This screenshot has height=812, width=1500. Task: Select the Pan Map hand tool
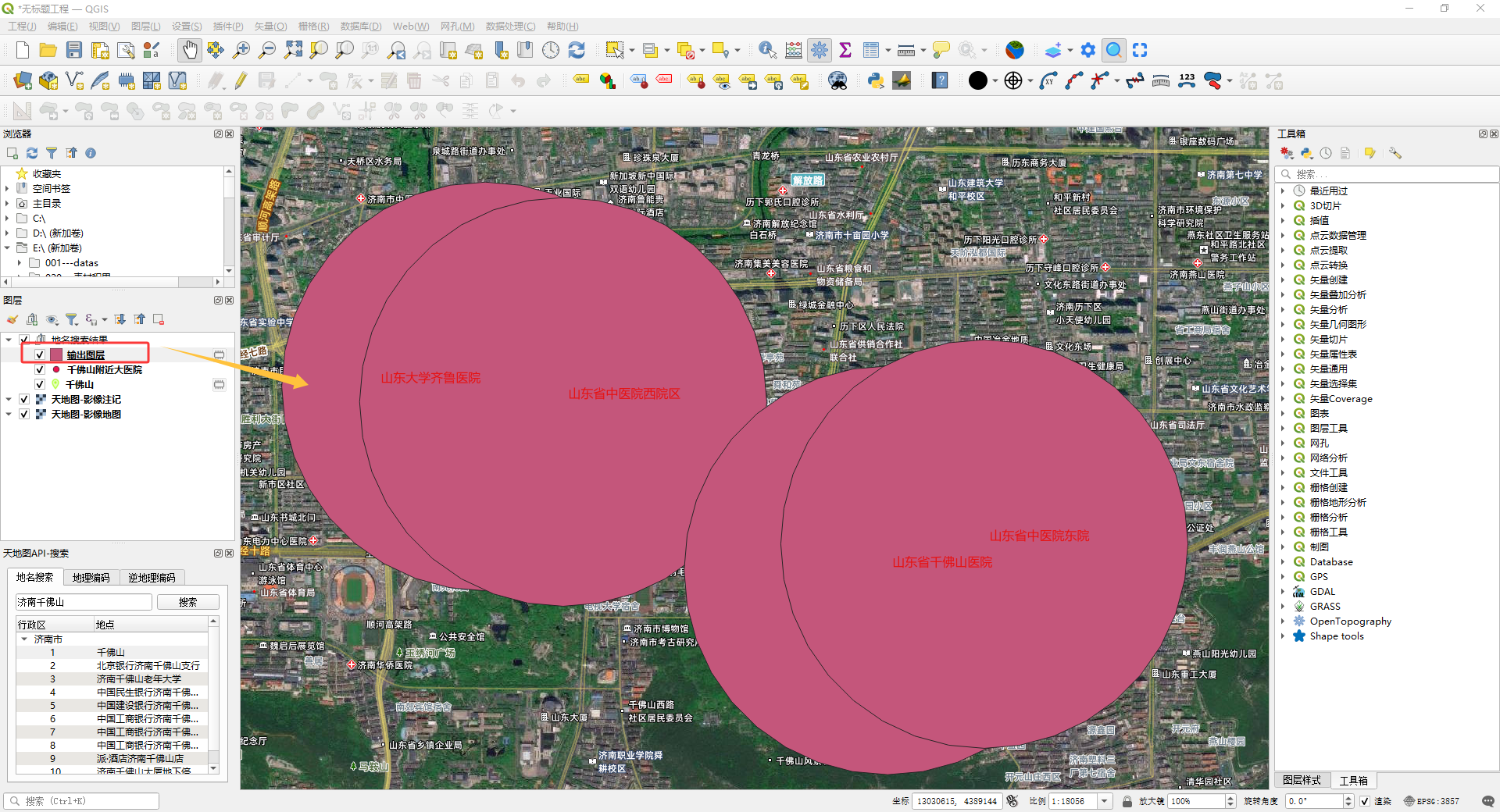tap(189, 50)
